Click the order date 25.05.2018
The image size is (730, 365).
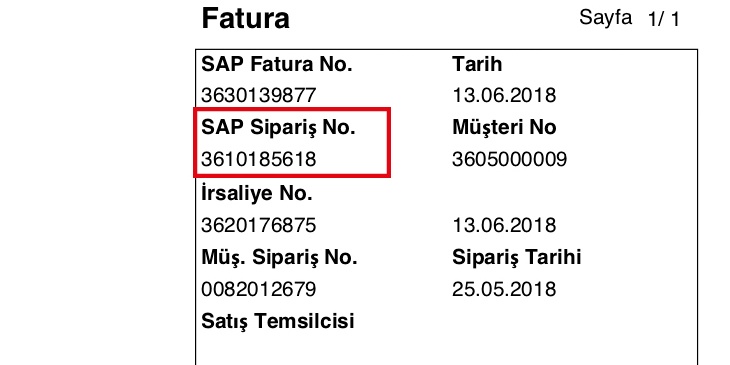pos(504,290)
